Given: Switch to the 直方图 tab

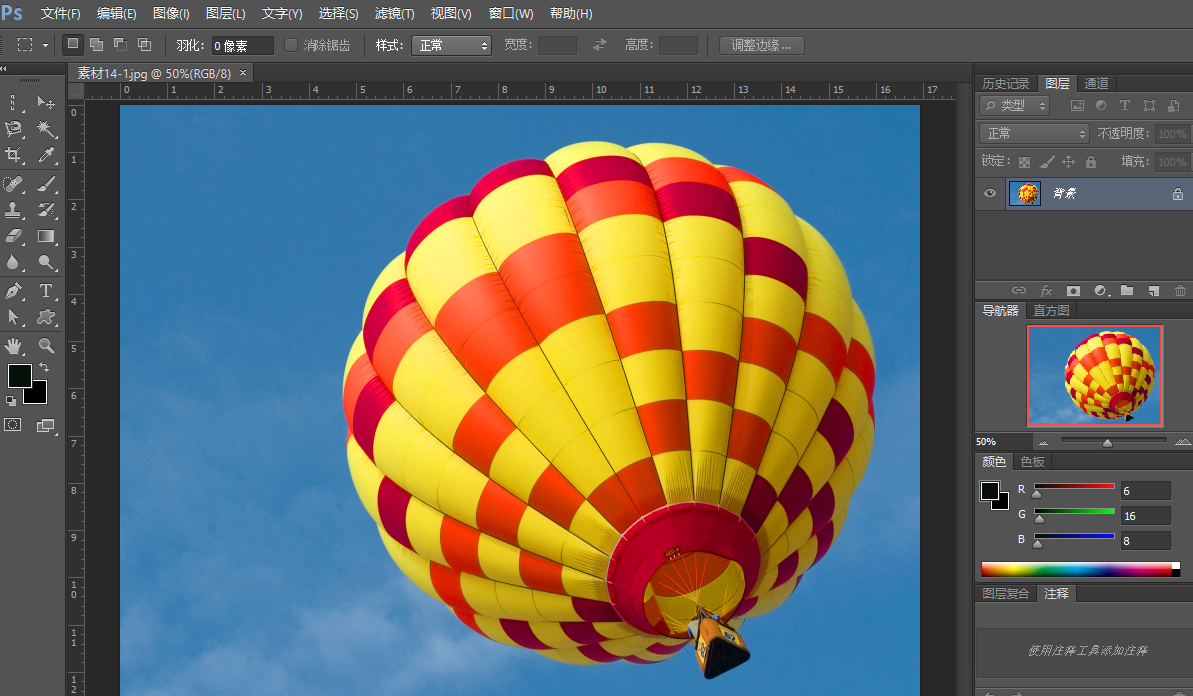Looking at the screenshot, I should coord(1051,310).
